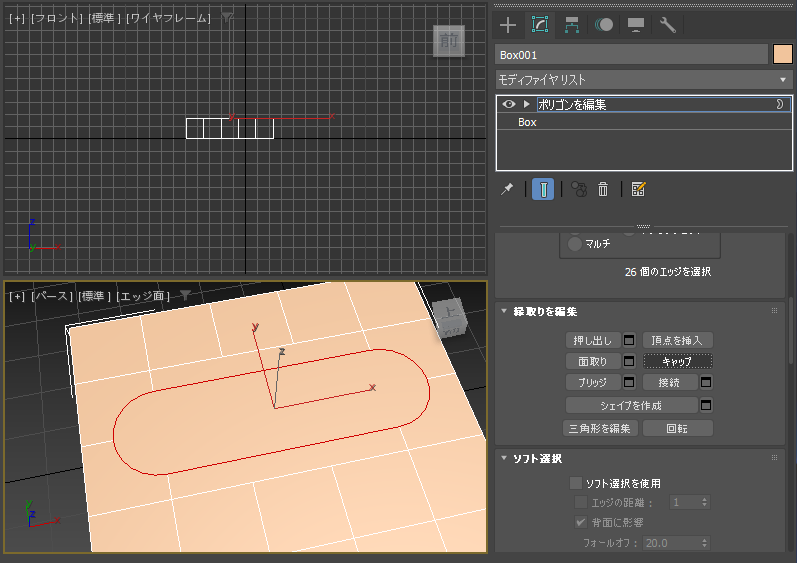Click the 三角形を編集 button
The image size is (797, 563).
tap(600, 428)
